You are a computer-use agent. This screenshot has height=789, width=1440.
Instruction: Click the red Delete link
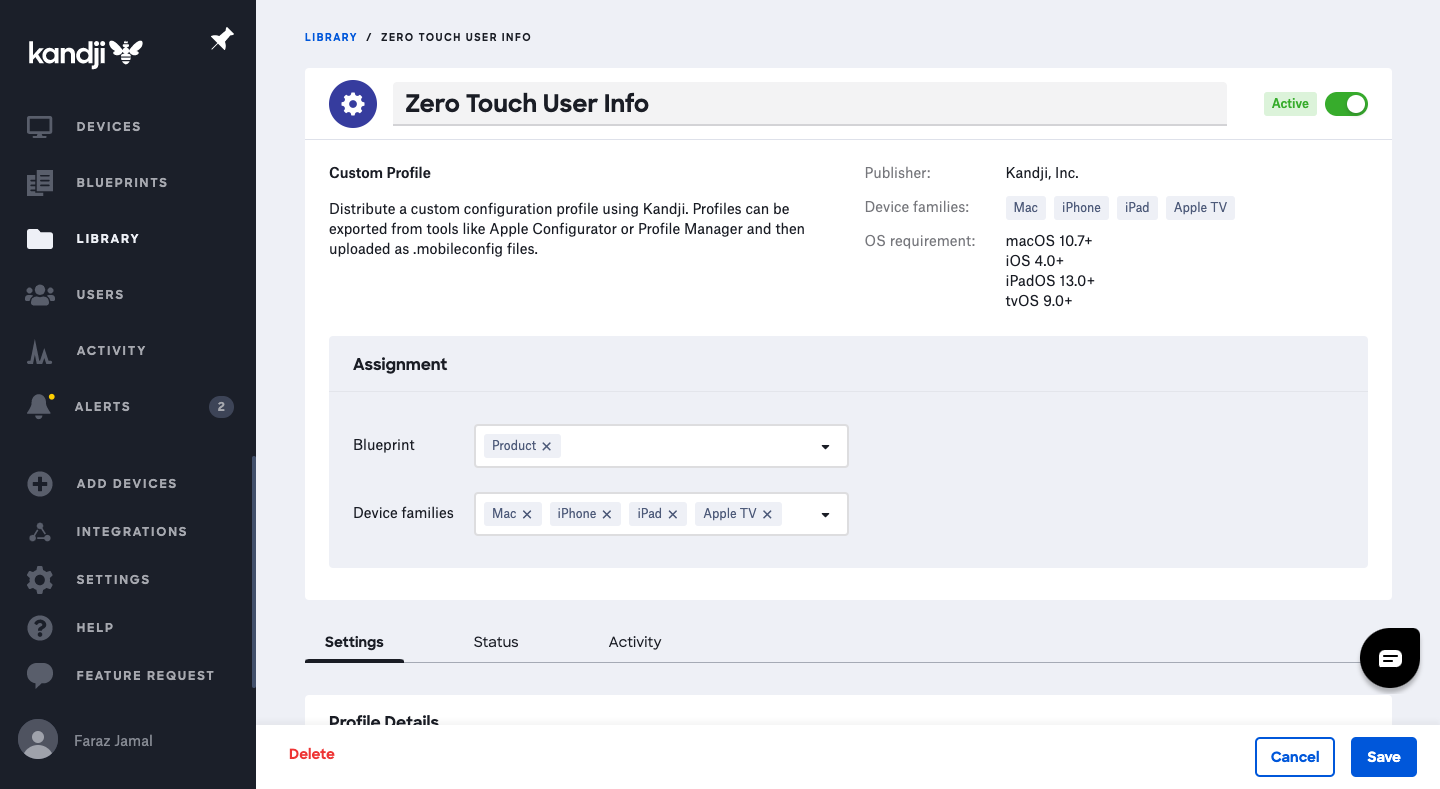tap(312, 754)
